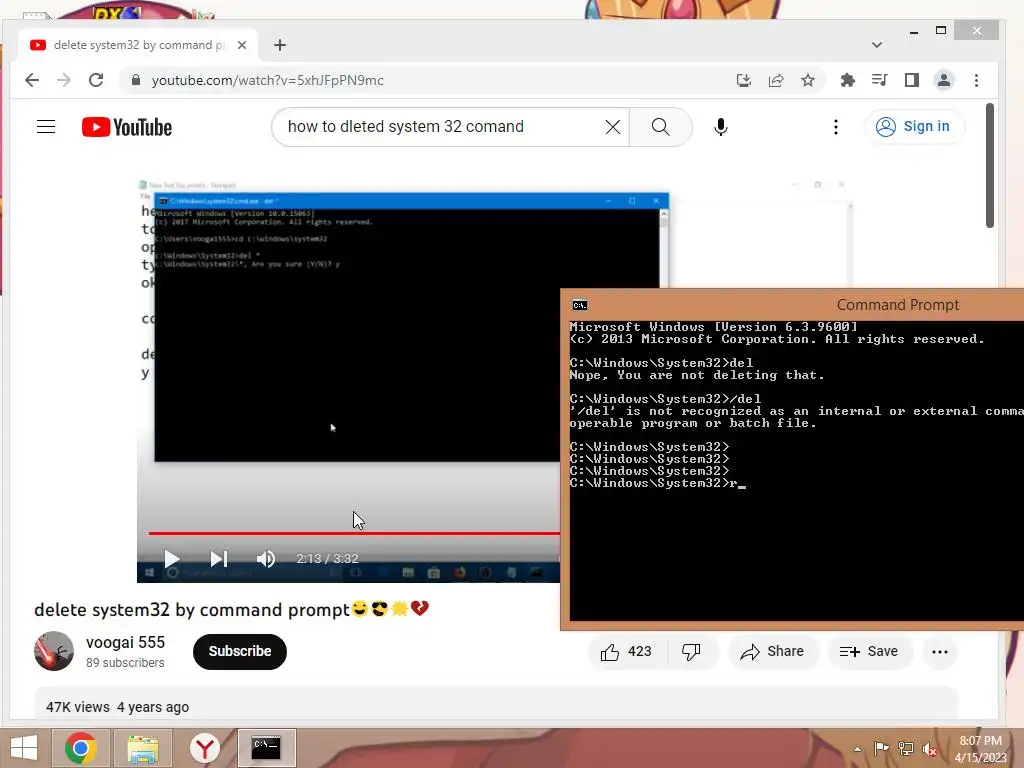The width and height of the screenshot is (1024, 768).
Task: Start voice search with the microphone
Action: tap(721, 127)
